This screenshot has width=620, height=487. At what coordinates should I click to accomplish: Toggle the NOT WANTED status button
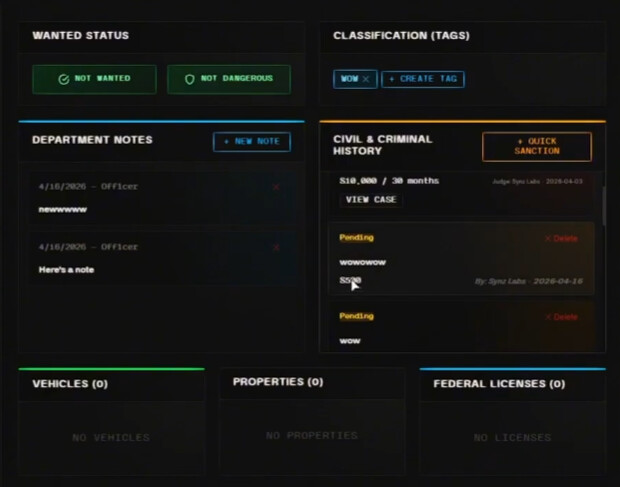[95, 79]
